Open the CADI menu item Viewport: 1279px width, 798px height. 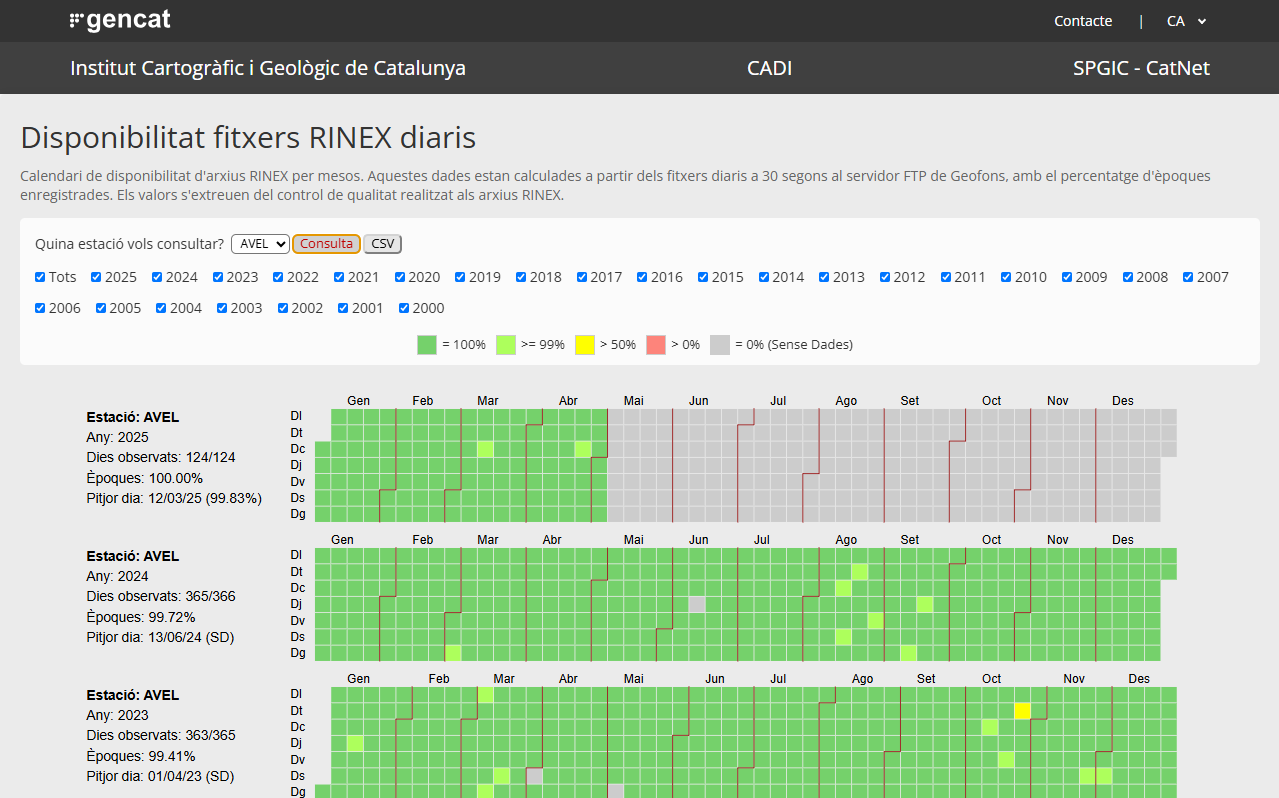point(769,68)
